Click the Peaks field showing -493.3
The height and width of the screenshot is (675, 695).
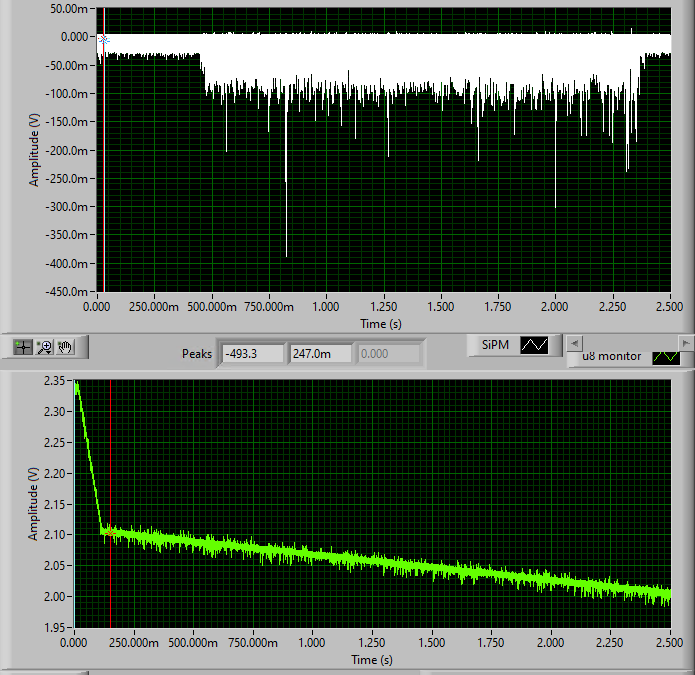click(x=252, y=353)
